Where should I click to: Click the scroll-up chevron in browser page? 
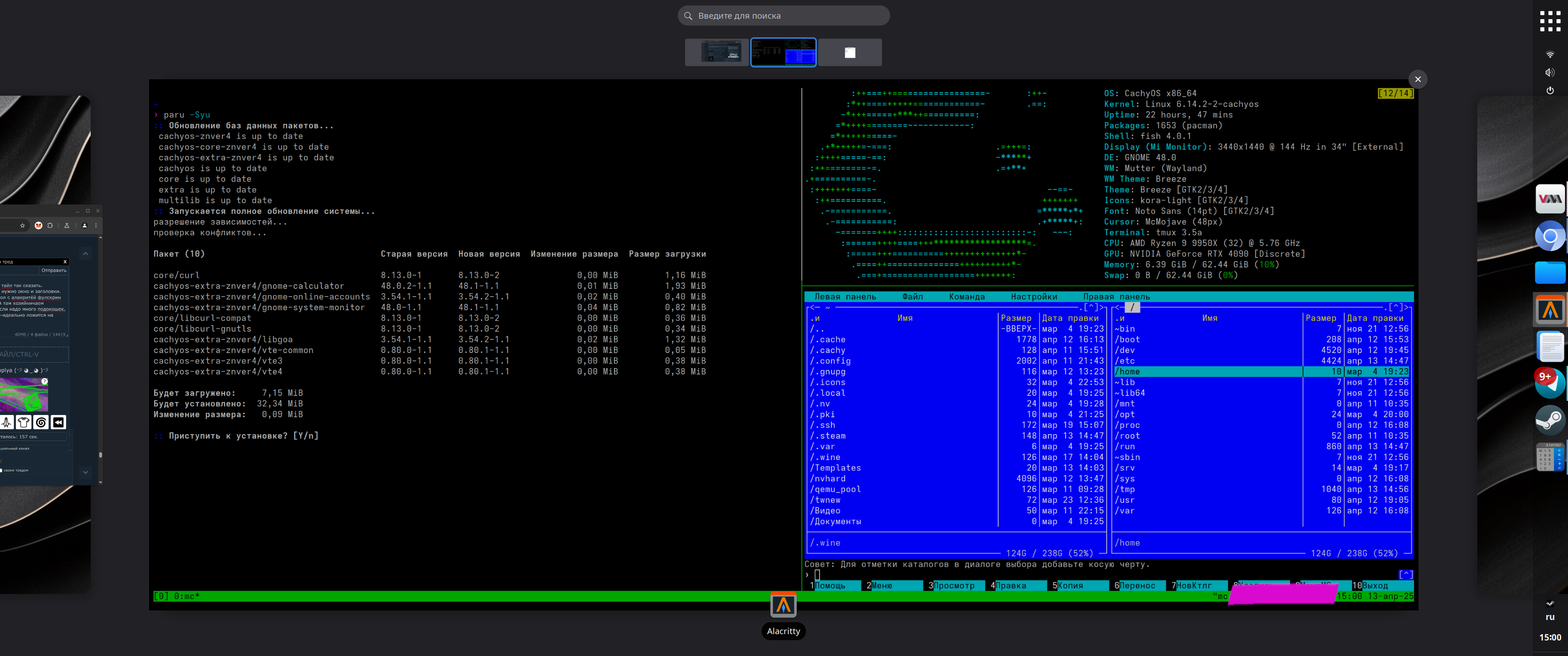[85, 254]
